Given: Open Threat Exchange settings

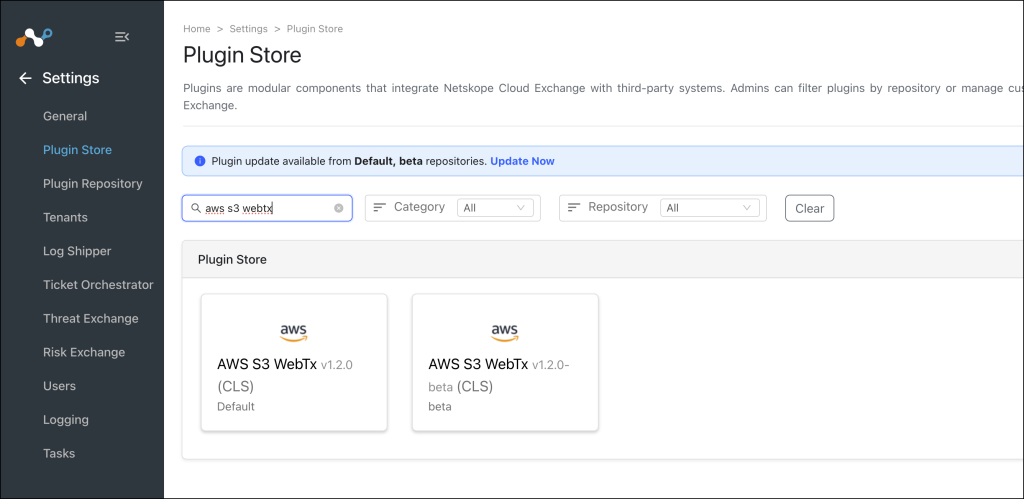Looking at the screenshot, I should (91, 319).
